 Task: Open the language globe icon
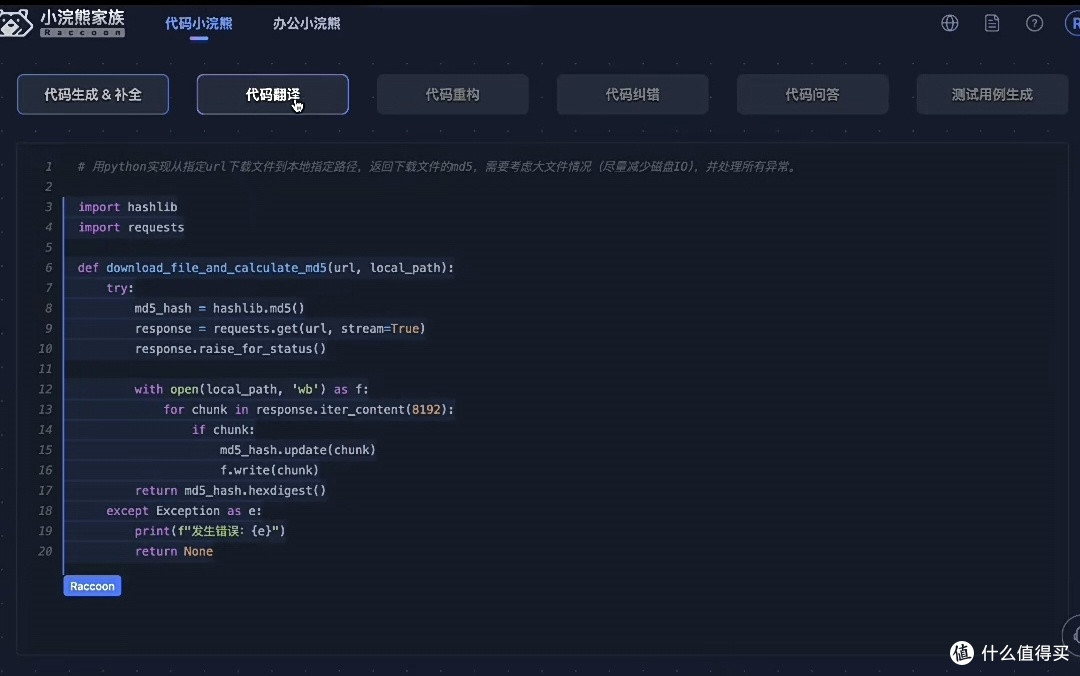(x=950, y=23)
